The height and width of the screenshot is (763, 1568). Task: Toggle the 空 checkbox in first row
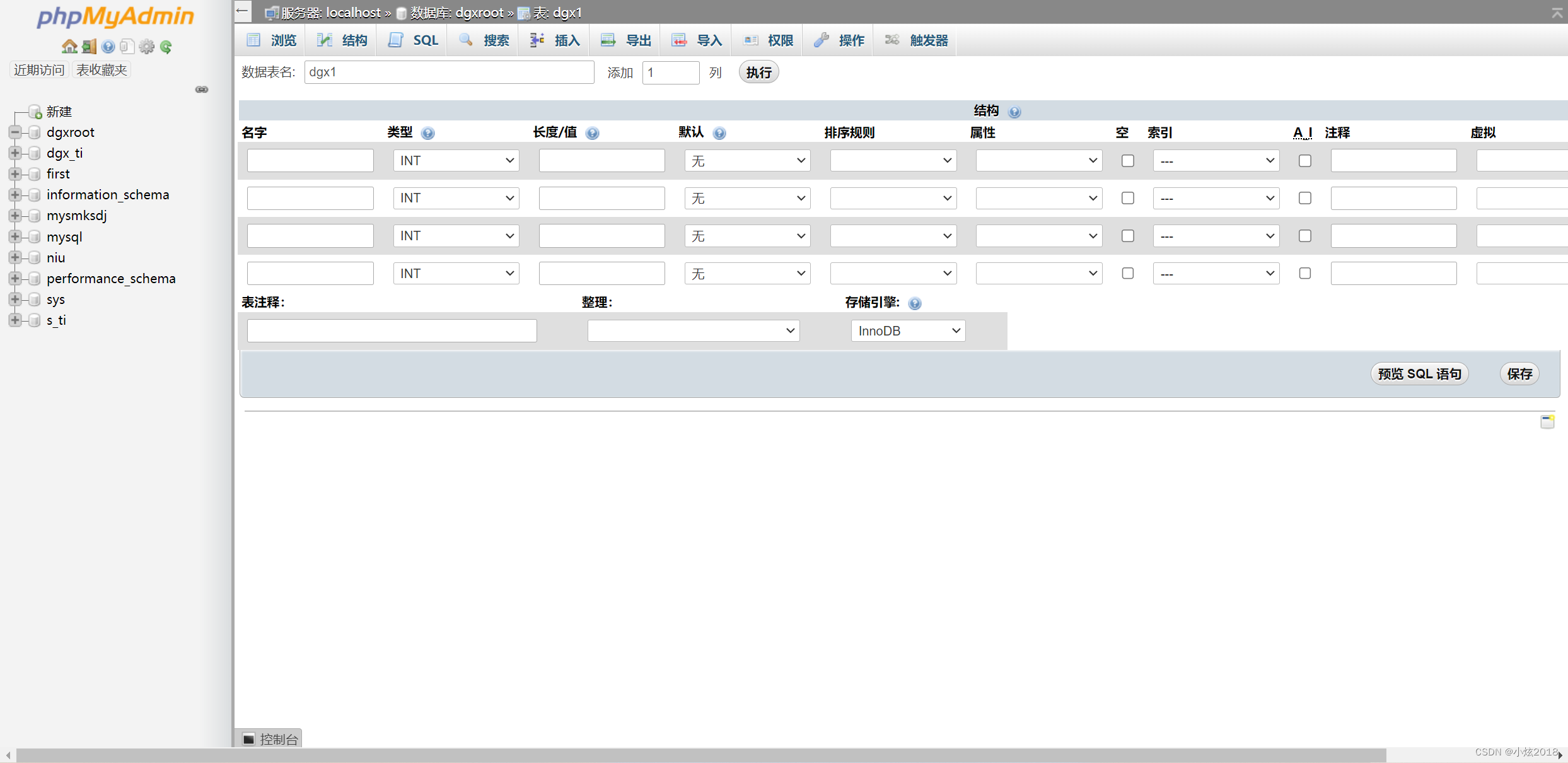coord(1128,161)
